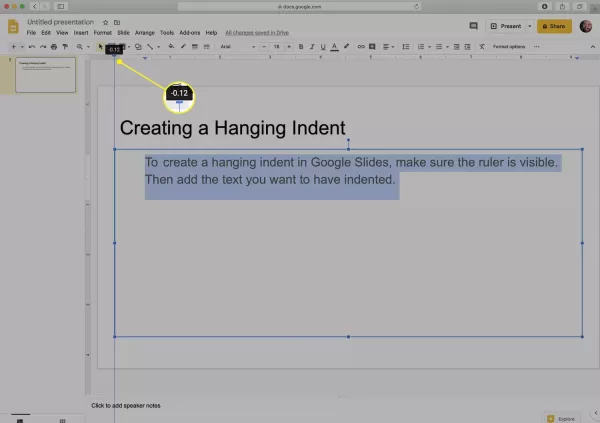Open the Arial font family dropdown
600x423 pixels.
[238, 47]
